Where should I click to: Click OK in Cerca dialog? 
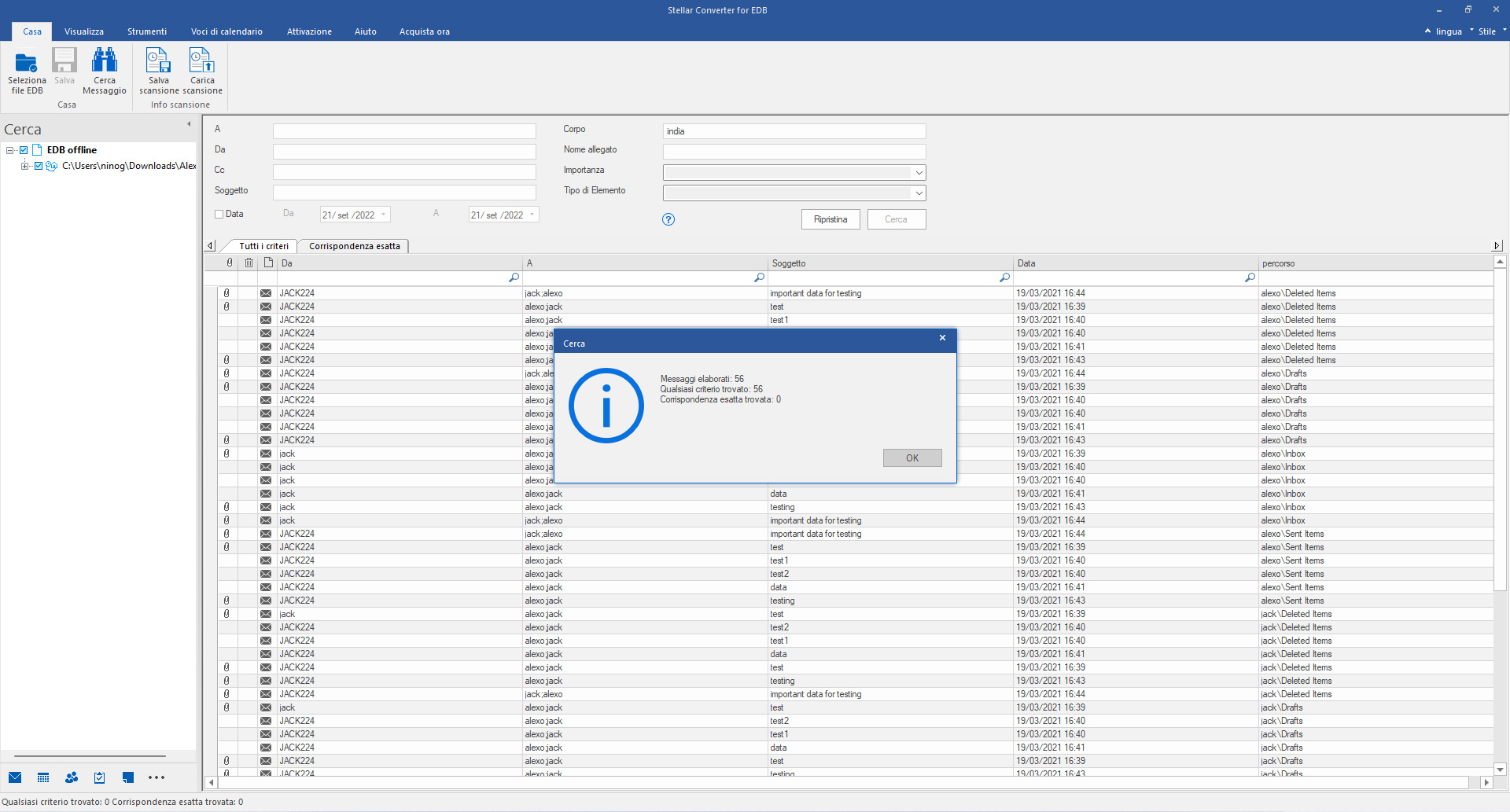(912, 457)
